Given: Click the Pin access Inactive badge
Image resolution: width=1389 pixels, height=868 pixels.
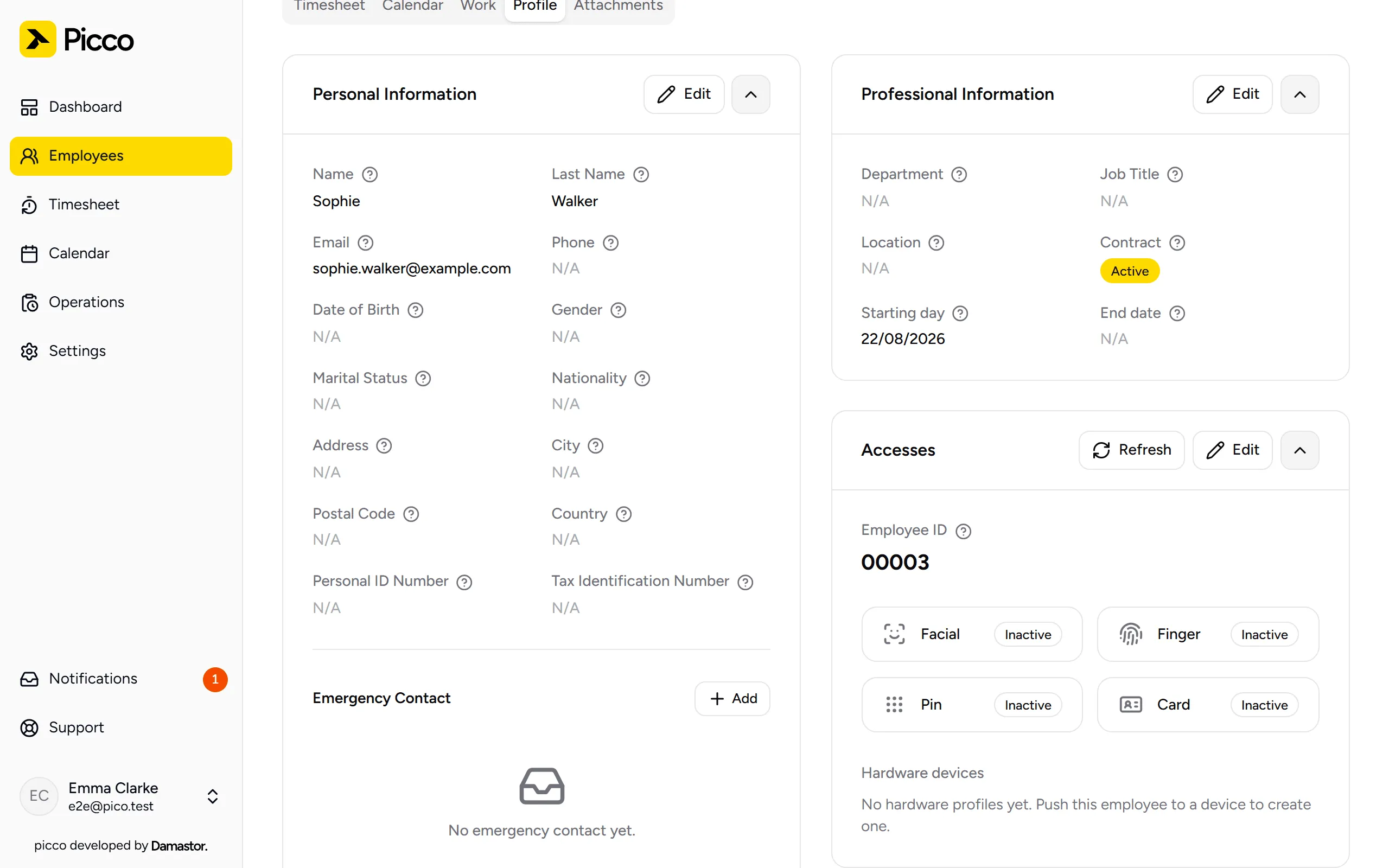Looking at the screenshot, I should pos(1028,705).
